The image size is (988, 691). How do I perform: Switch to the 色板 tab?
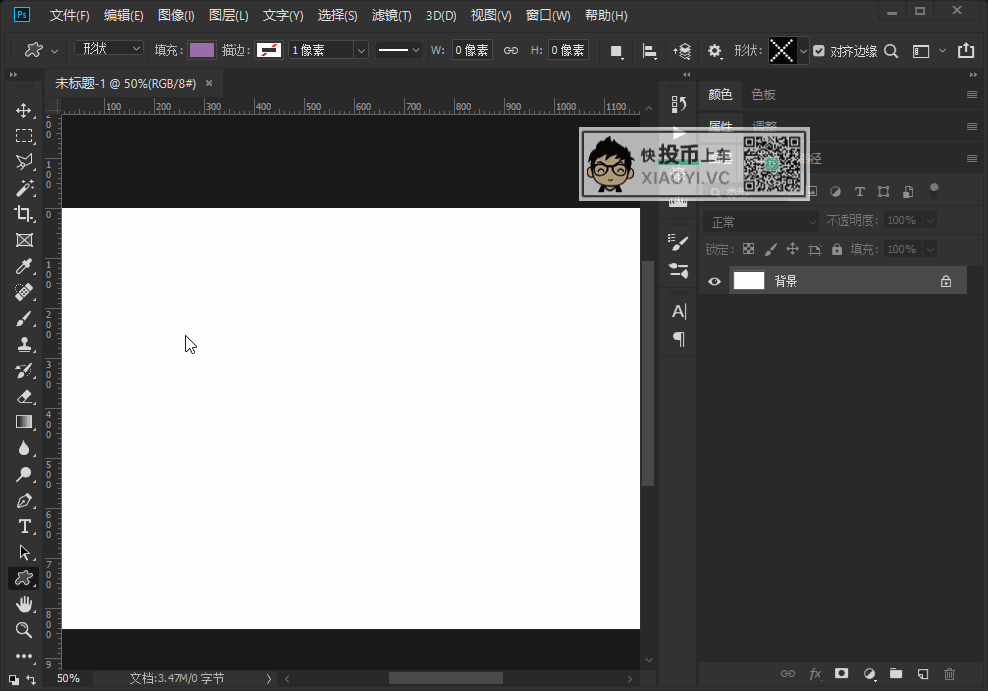763,94
